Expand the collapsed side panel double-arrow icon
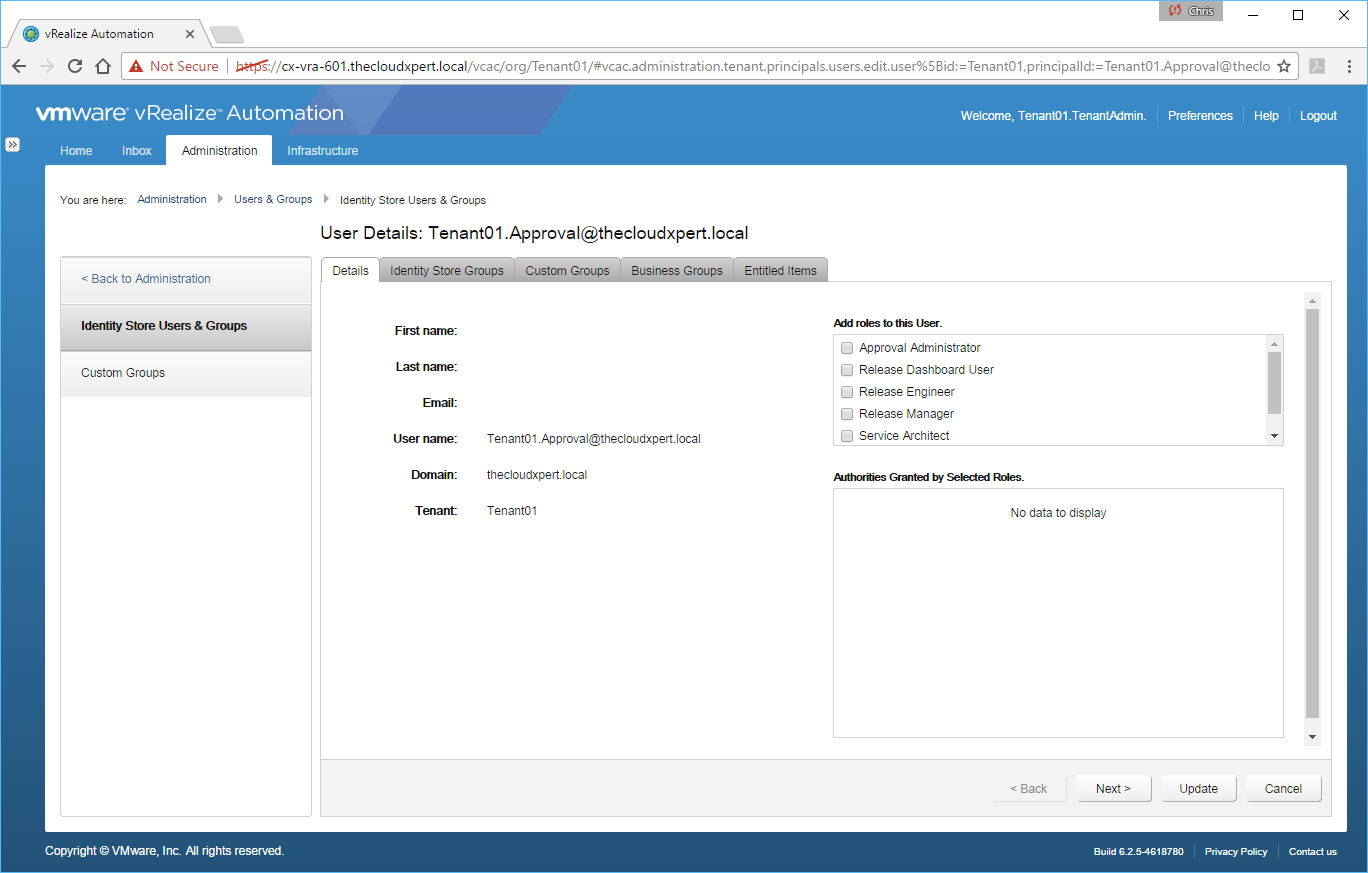This screenshot has height=873, width=1368. 13,144
